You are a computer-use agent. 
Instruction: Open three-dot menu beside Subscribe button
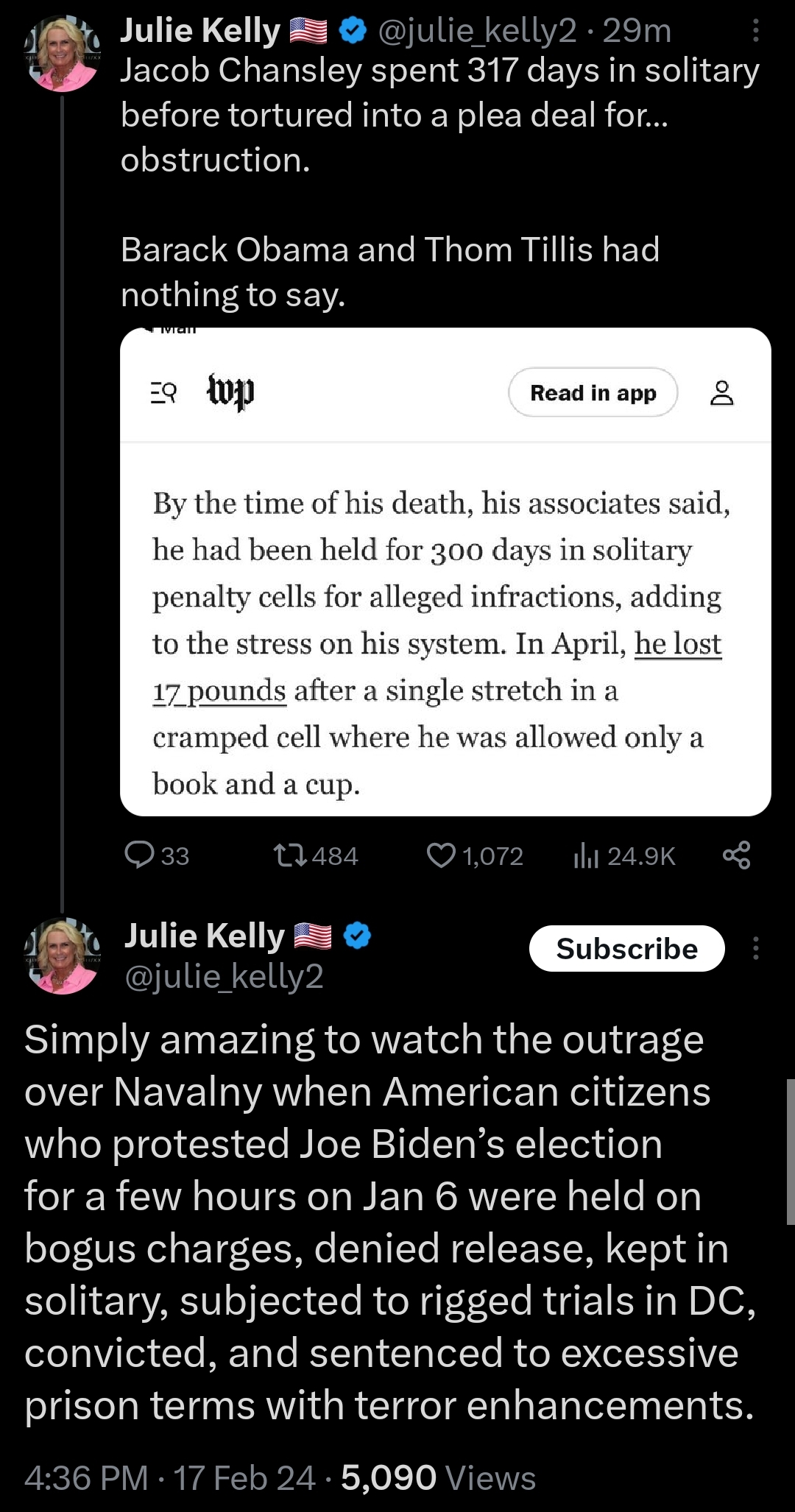pyautogui.click(x=756, y=948)
